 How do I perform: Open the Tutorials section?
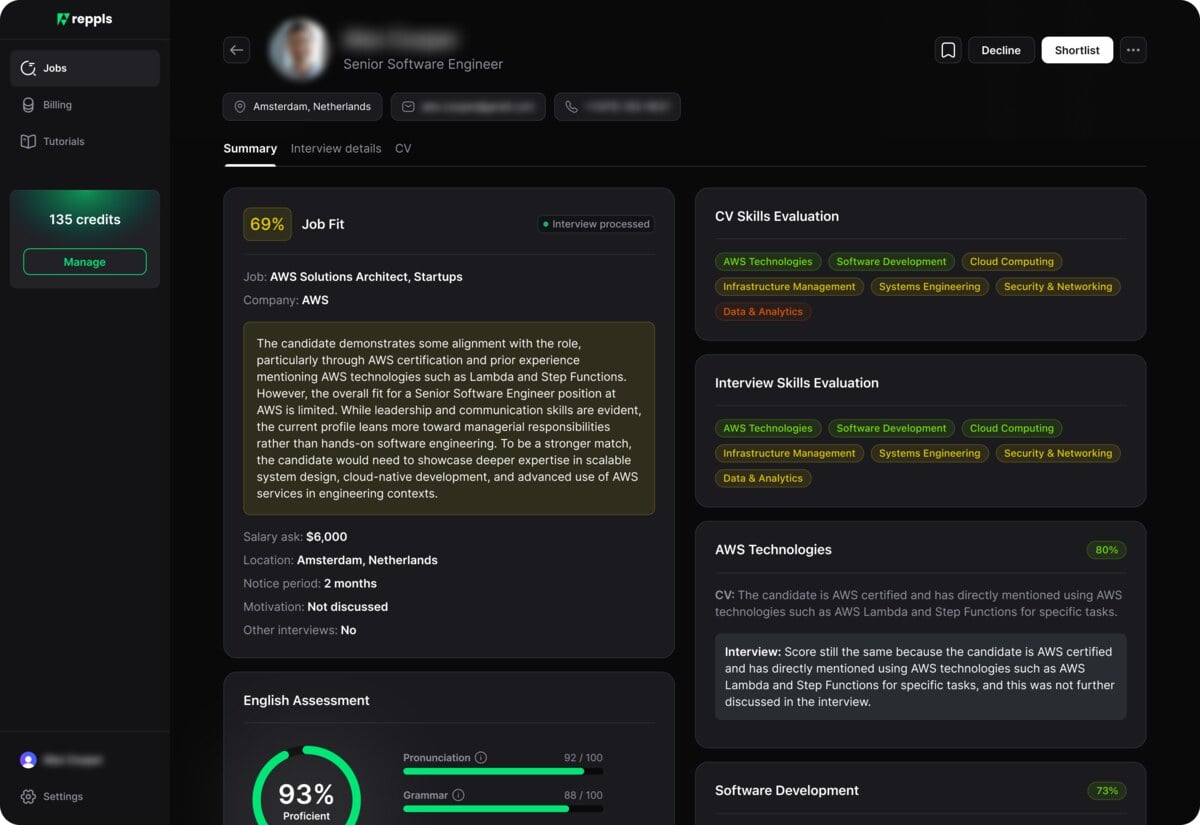pyautogui.click(x=63, y=142)
